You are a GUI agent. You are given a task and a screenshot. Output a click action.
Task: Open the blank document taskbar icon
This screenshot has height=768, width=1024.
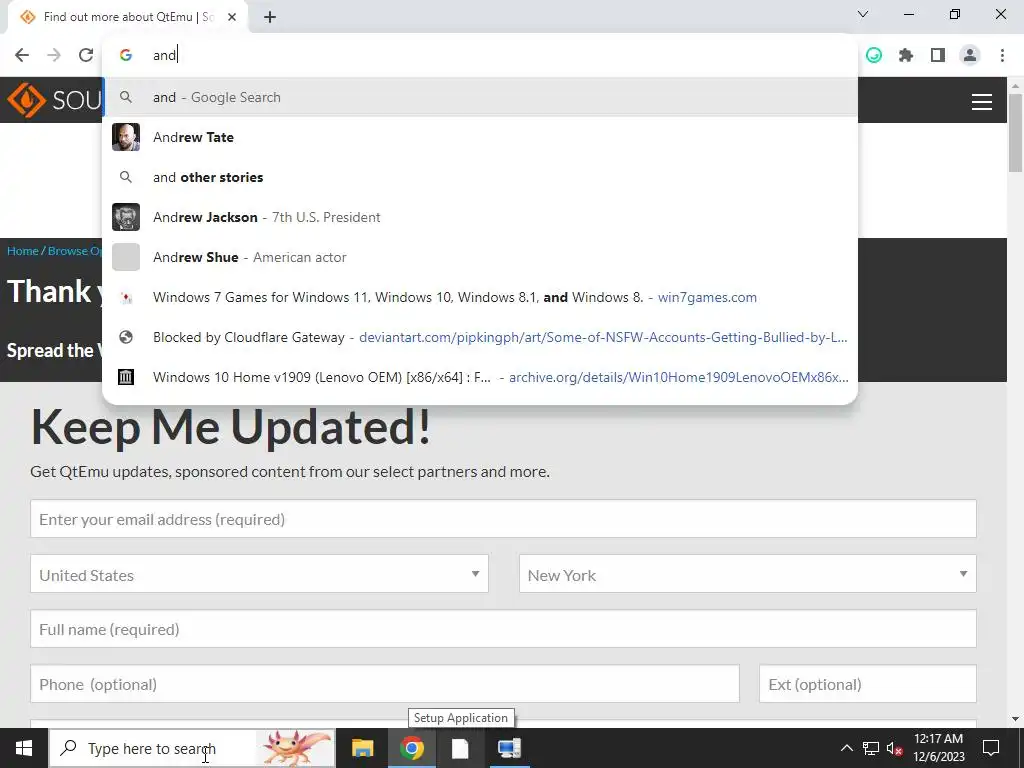coord(460,748)
